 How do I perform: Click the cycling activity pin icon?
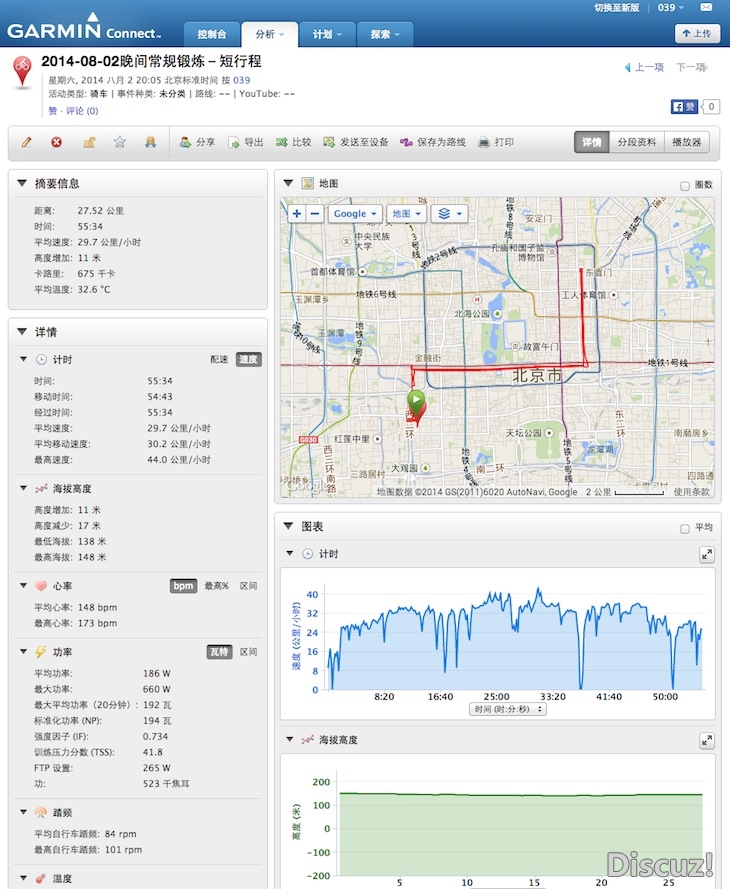click(22, 72)
